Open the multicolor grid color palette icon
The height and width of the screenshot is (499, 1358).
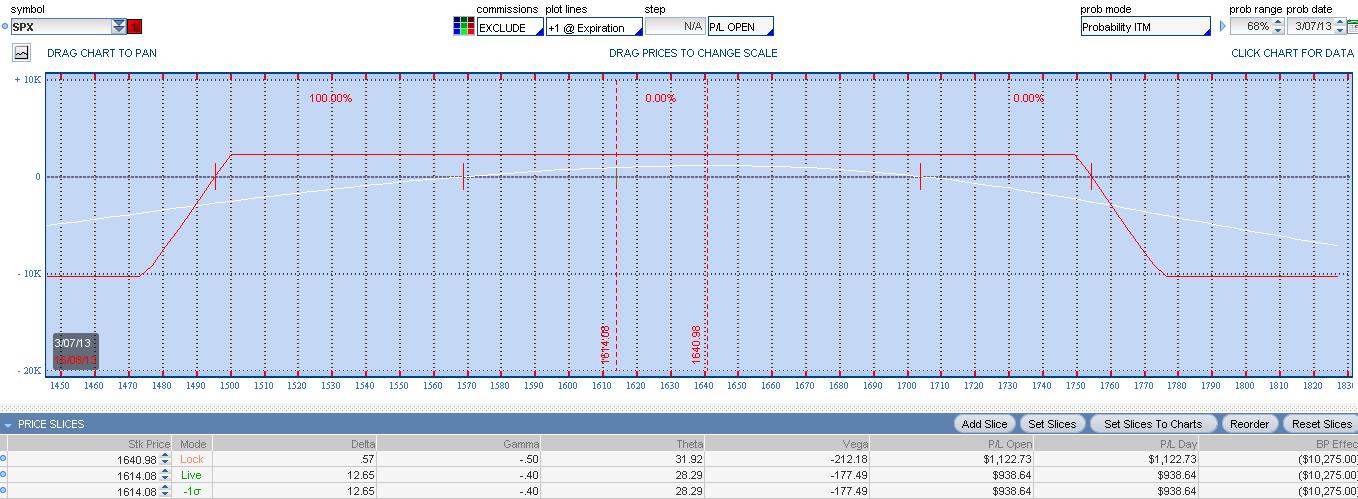tap(463, 27)
